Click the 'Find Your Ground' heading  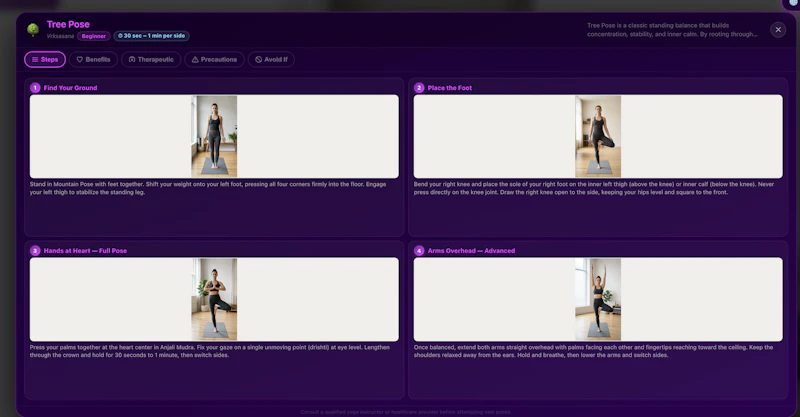tap(70, 88)
